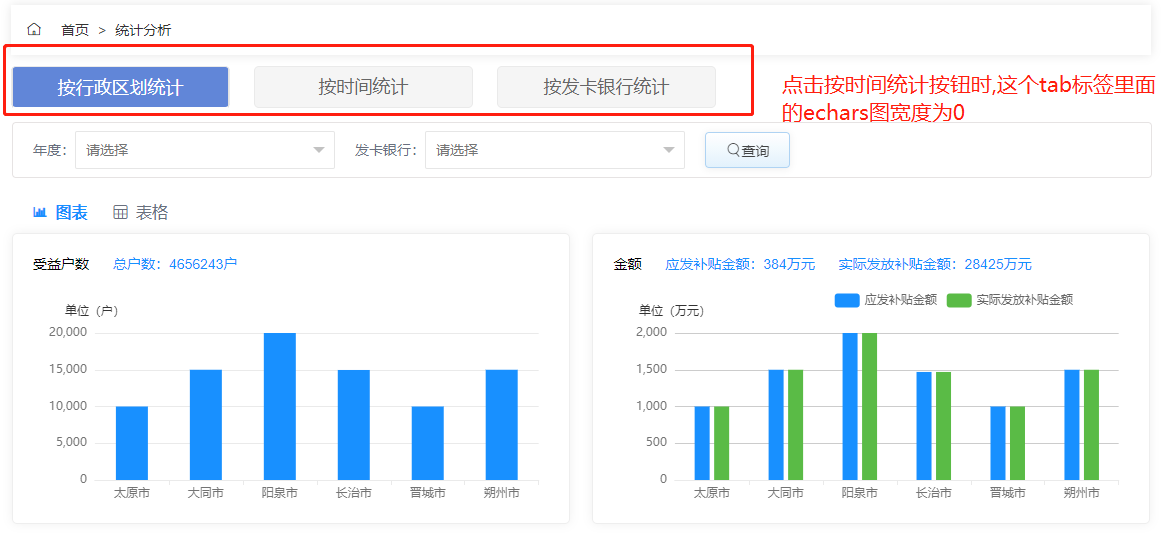This screenshot has height=546, width=1170.
Task: Switch to the 表格 table view
Action: [140, 213]
